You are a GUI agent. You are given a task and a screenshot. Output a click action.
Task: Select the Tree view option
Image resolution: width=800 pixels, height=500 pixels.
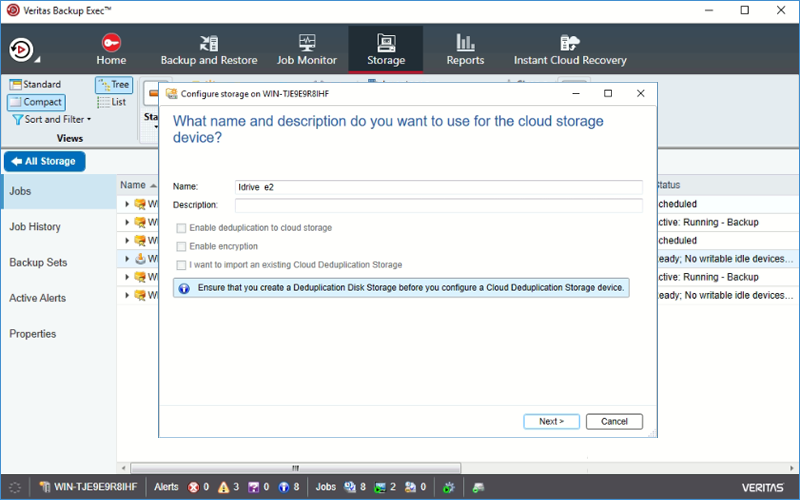[x=114, y=85]
